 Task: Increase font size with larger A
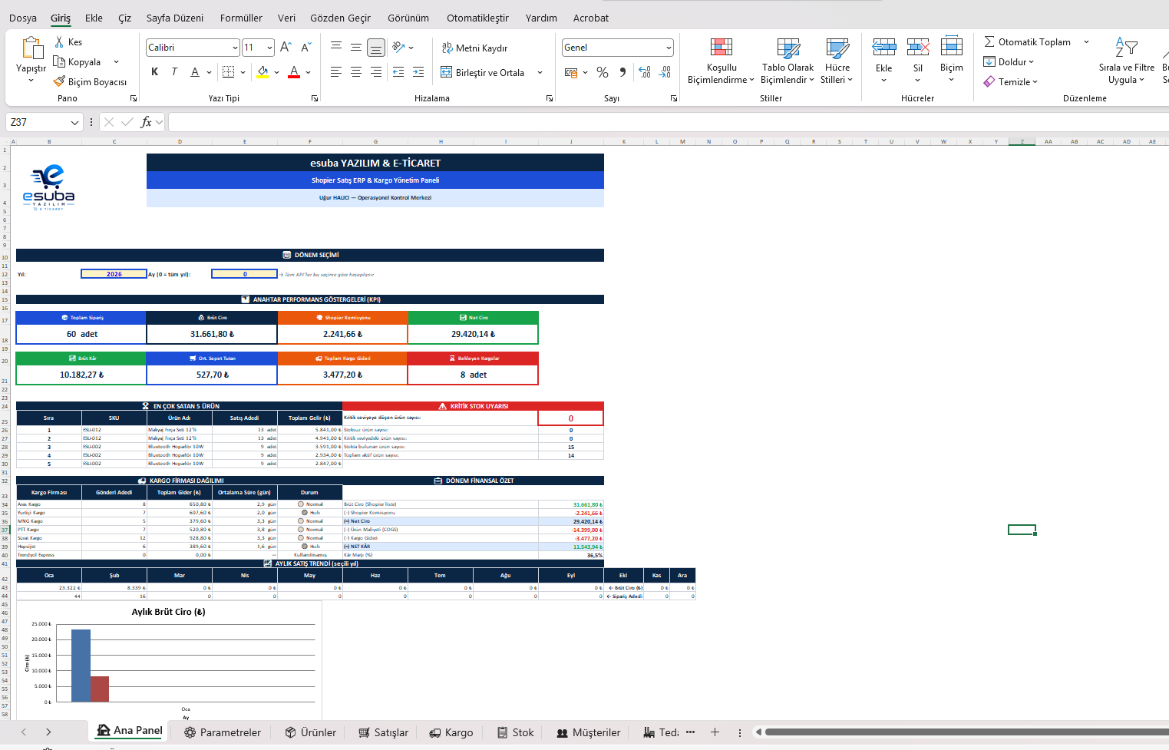(286, 48)
